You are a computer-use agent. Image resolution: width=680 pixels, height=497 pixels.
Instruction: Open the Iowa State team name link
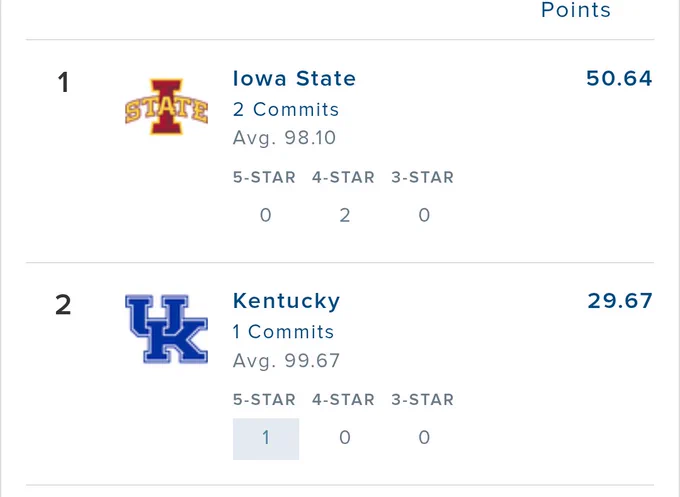[294, 78]
